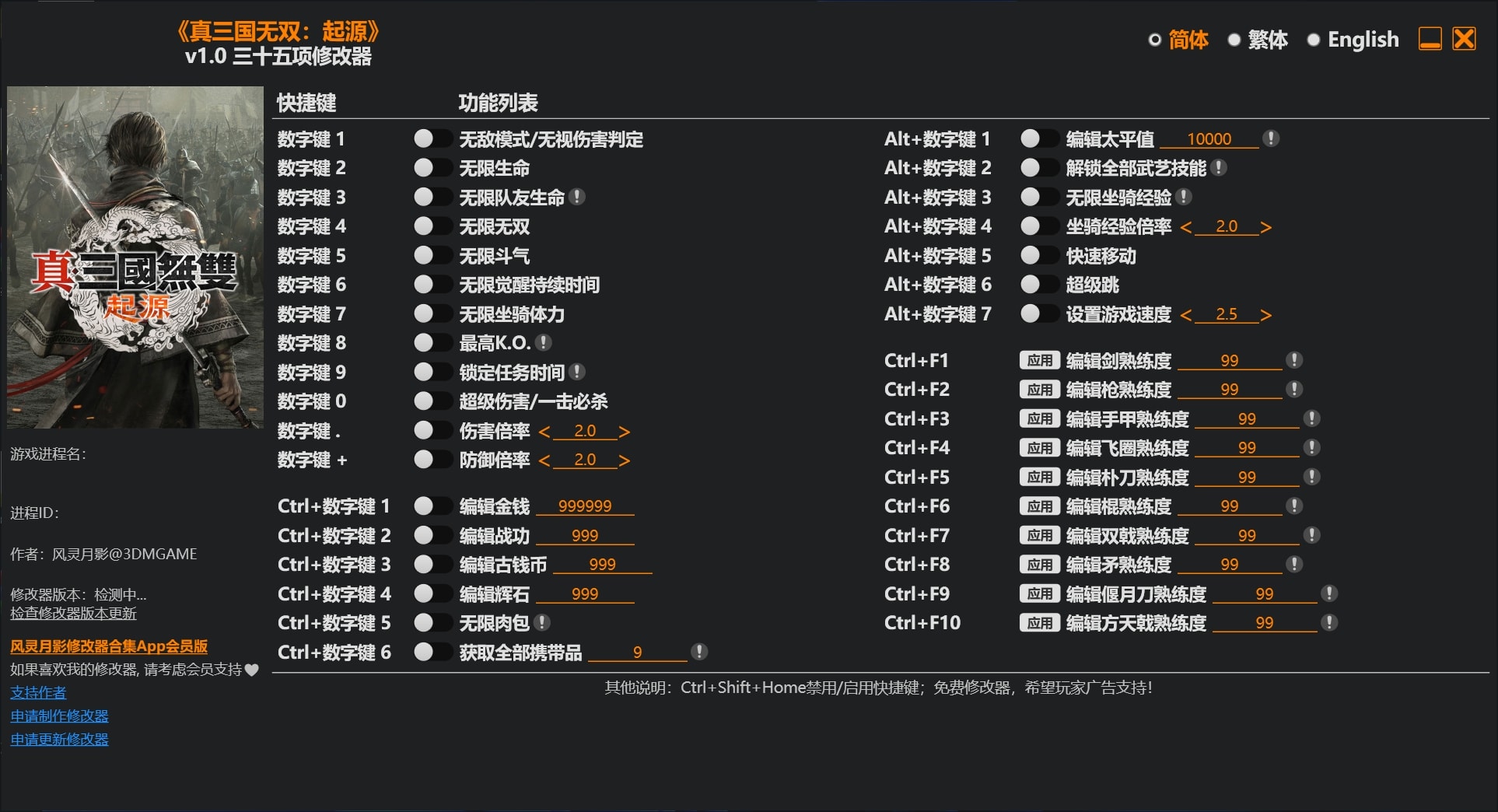Decrease 坐骑经验倍率 with the left arrow
This screenshot has height=812, width=1498.
(1188, 226)
